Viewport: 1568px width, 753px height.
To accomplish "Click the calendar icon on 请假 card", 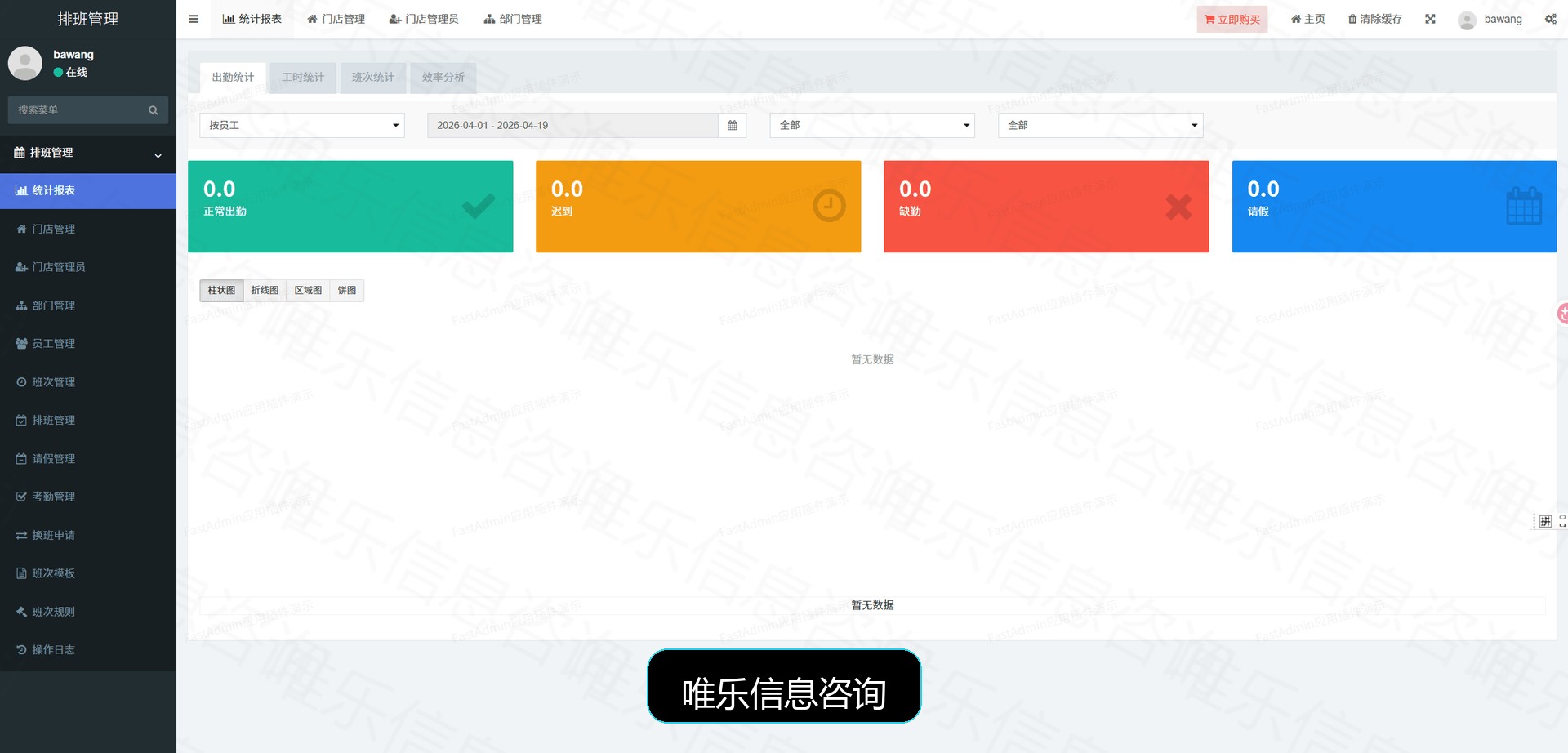I will click(1524, 206).
